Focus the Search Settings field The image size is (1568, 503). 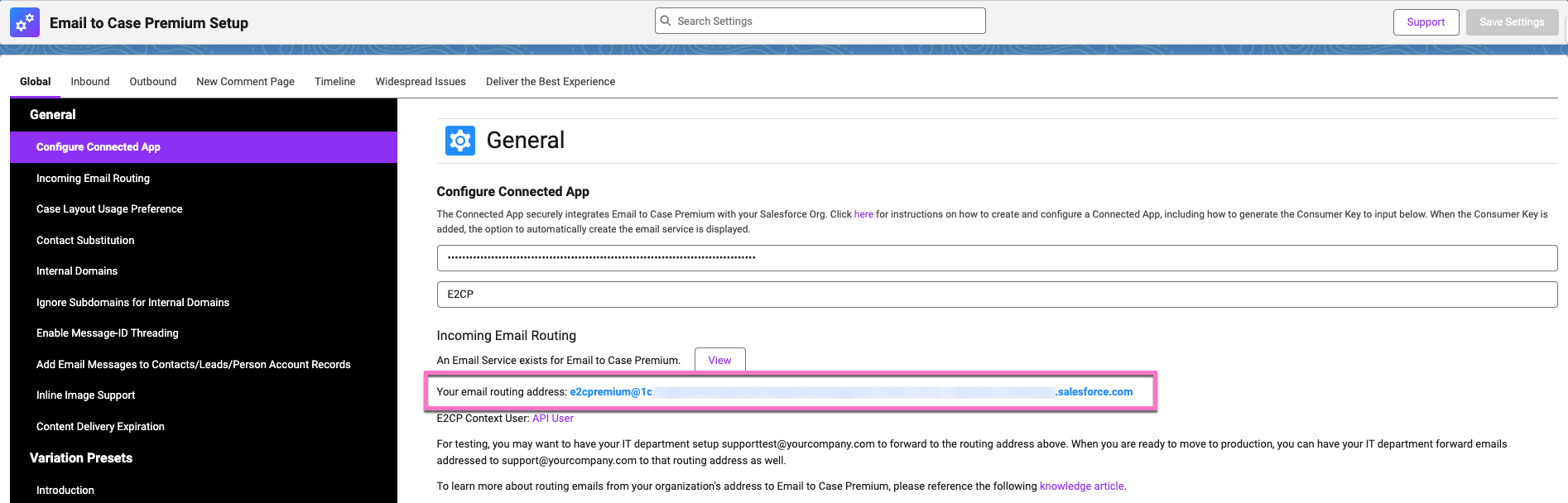pyautogui.click(x=820, y=21)
